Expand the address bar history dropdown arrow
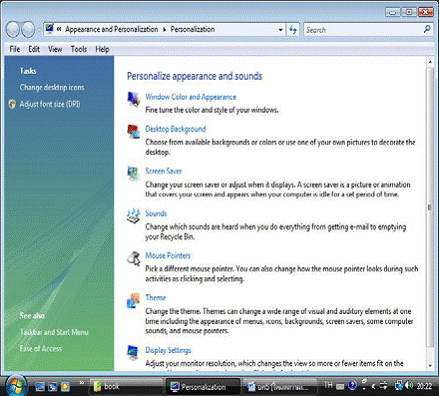Viewport: 439px width, 396px height. point(280,30)
